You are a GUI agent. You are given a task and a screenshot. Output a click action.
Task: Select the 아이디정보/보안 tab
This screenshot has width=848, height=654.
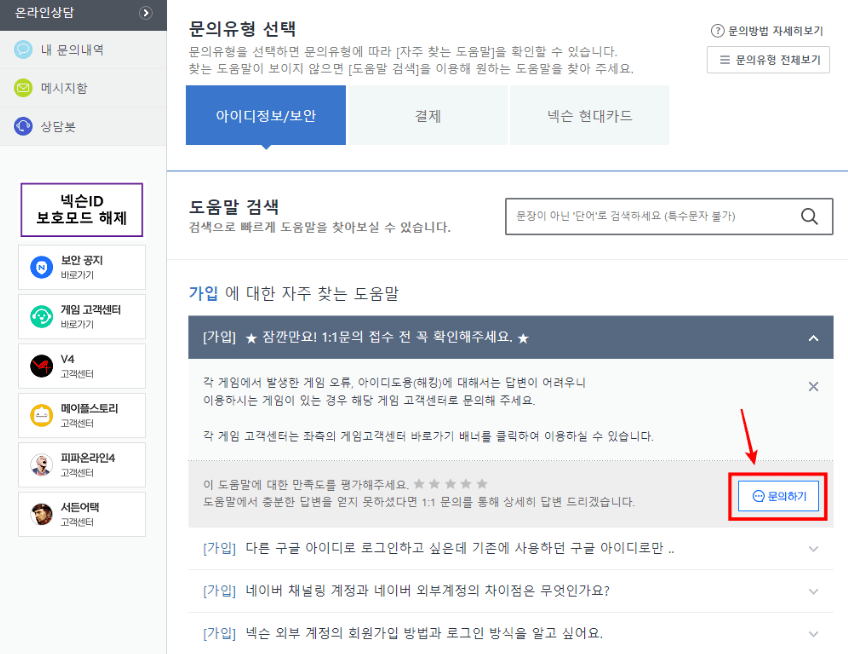tap(266, 115)
